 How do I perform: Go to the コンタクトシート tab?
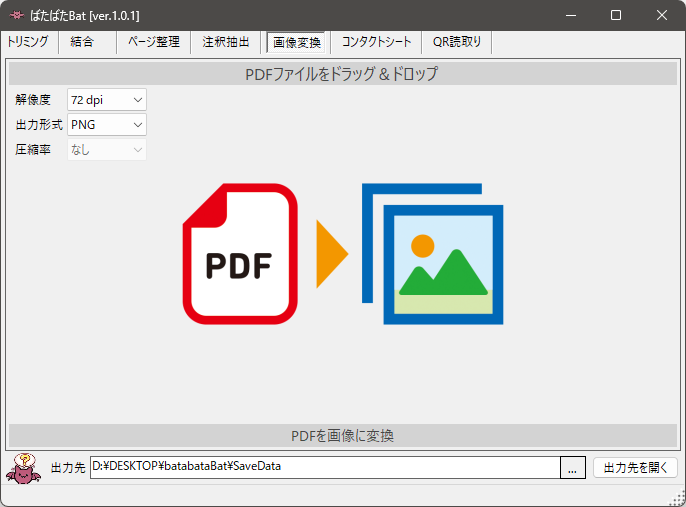pos(376,42)
